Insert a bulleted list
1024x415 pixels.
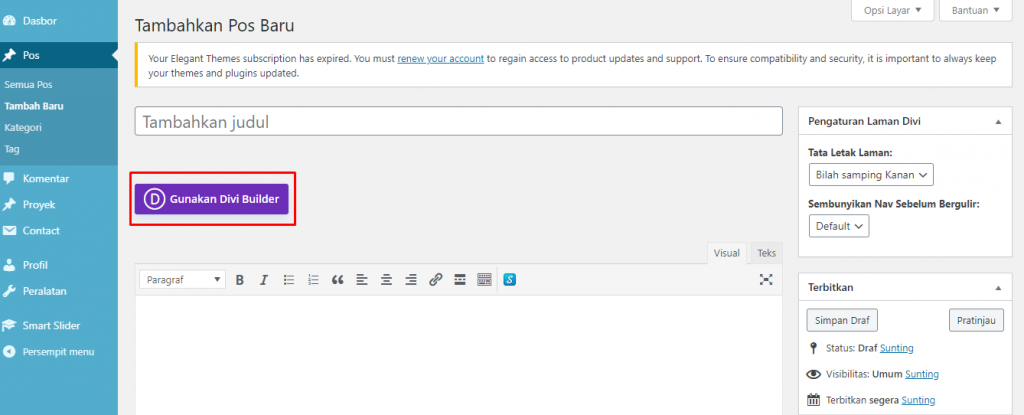[289, 280]
